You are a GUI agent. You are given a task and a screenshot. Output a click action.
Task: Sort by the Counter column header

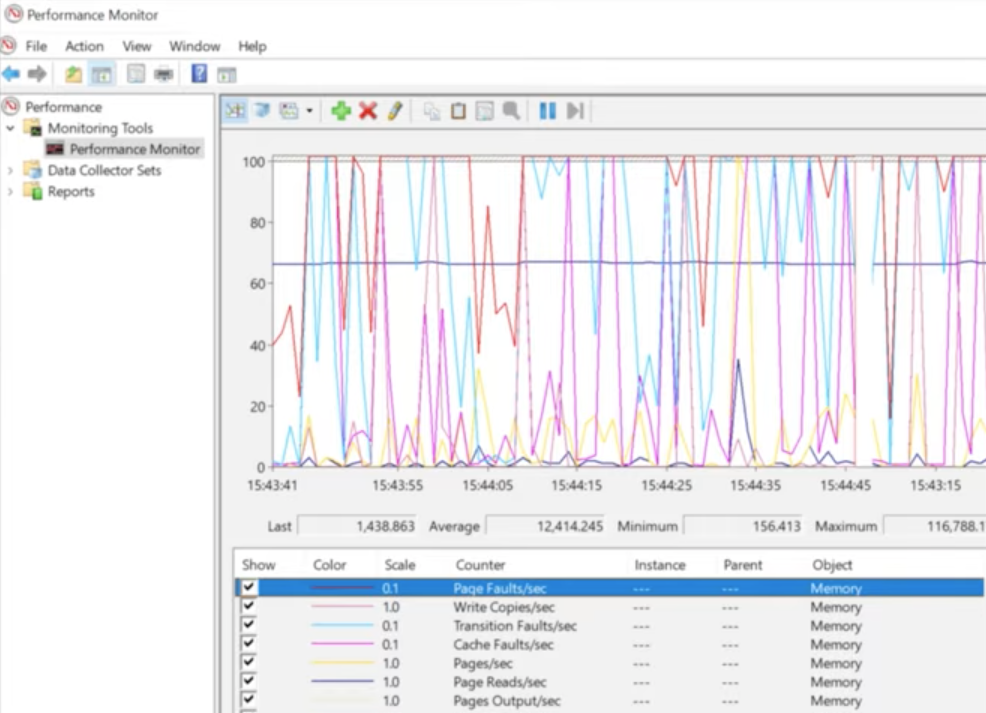(480, 565)
